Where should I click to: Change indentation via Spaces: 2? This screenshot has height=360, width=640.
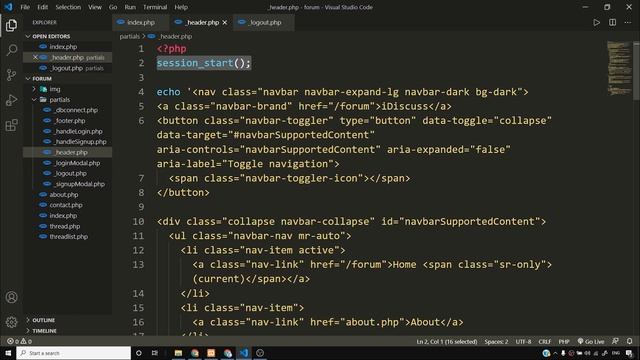click(496, 341)
